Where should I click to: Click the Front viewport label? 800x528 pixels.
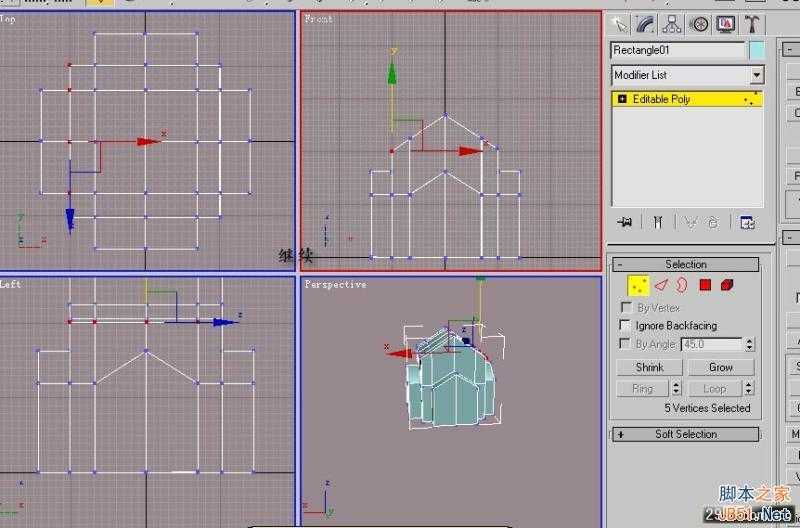click(x=319, y=19)
